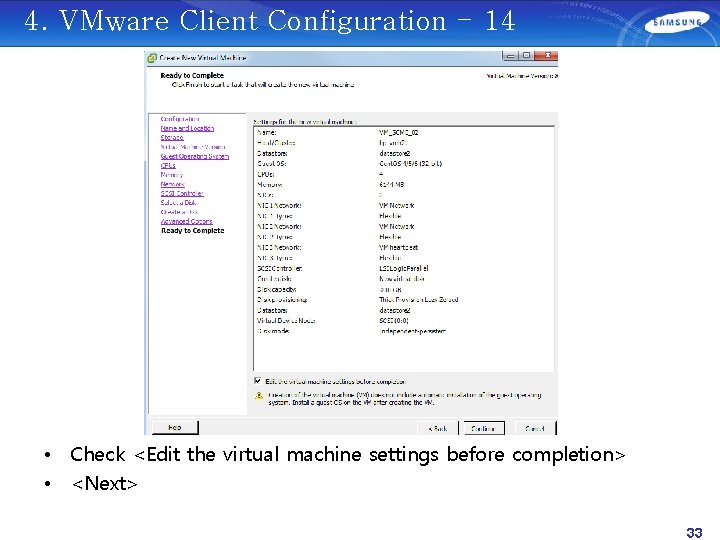Click the Samsung logo on the slide

point(678,22)
